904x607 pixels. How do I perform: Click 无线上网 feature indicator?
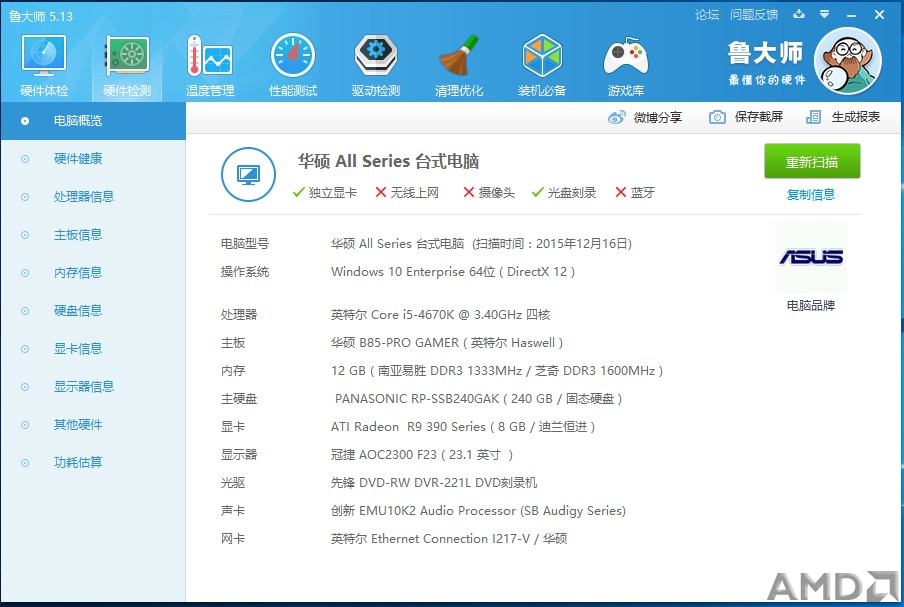coord(407,193)
